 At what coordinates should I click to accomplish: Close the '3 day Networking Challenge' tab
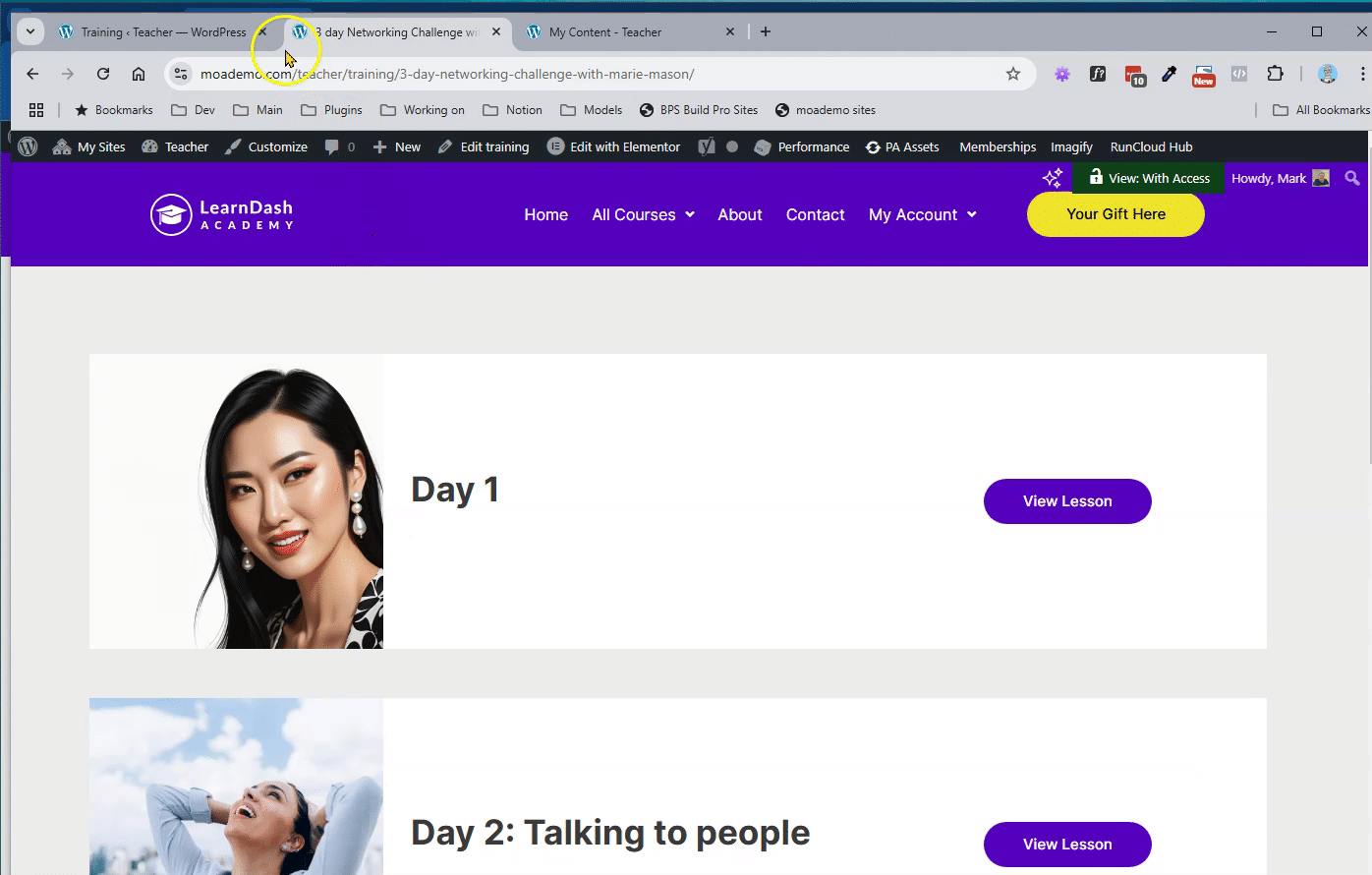point(496,31)
